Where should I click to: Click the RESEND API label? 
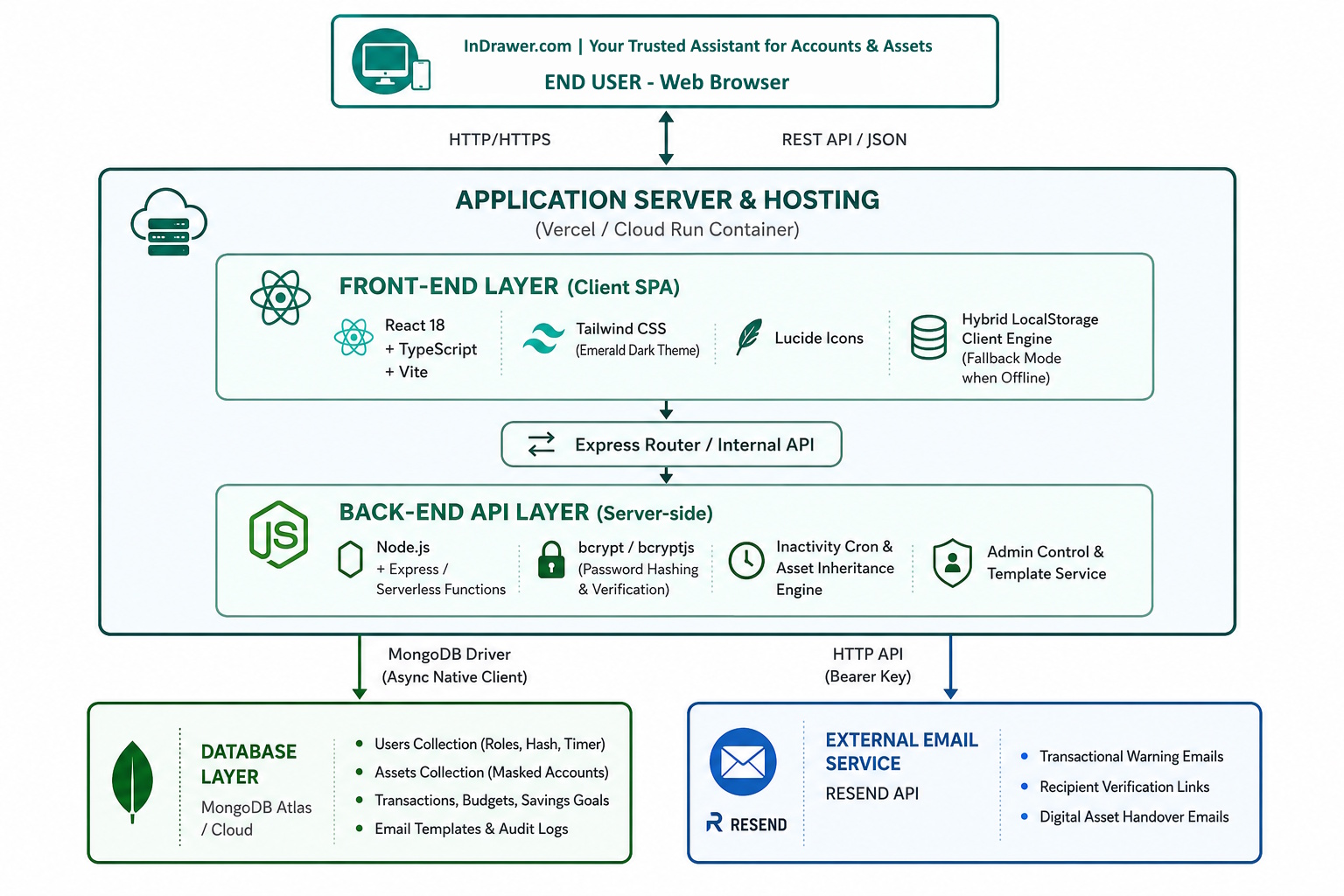coord(871,794)
